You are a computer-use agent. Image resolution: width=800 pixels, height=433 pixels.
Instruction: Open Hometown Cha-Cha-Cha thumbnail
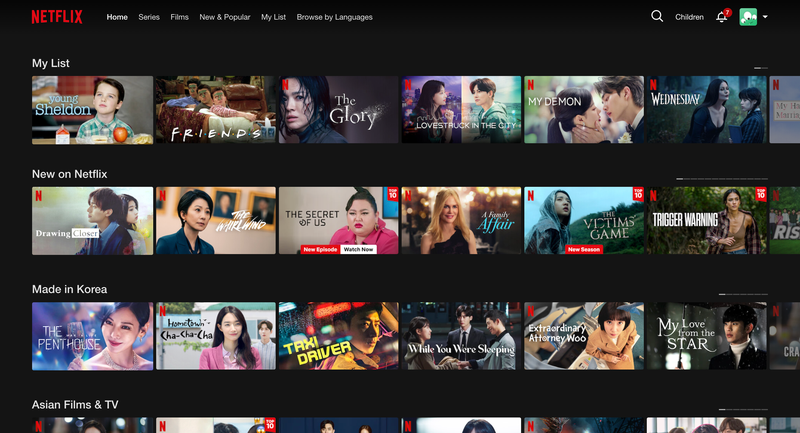point(215,336)
